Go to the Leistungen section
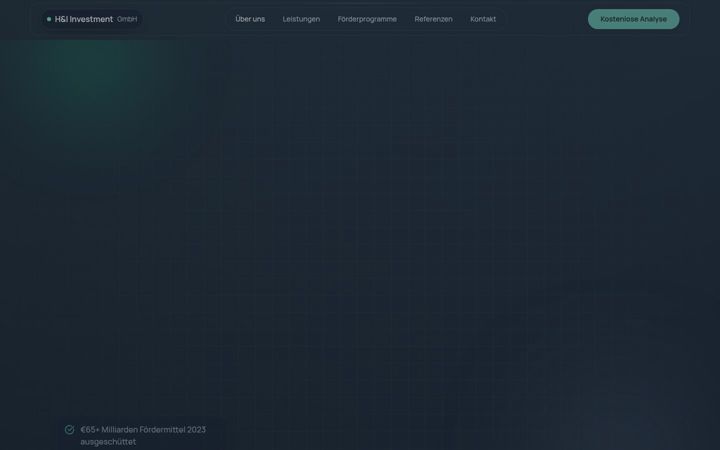 301,19
